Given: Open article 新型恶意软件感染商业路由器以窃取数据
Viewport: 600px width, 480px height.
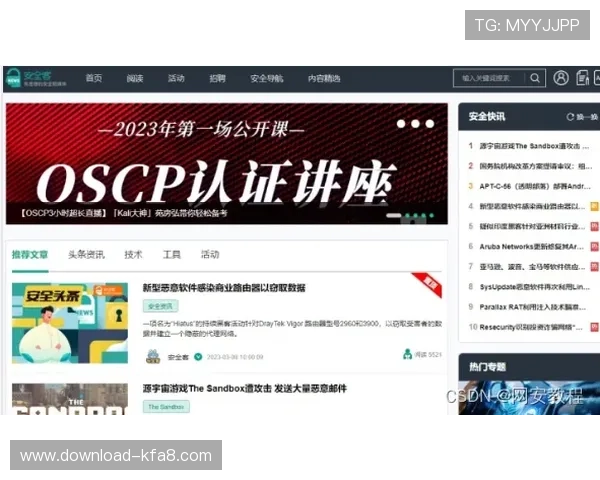Looking at the screenshot, I should pyautogui.click(x=224, y=288).
